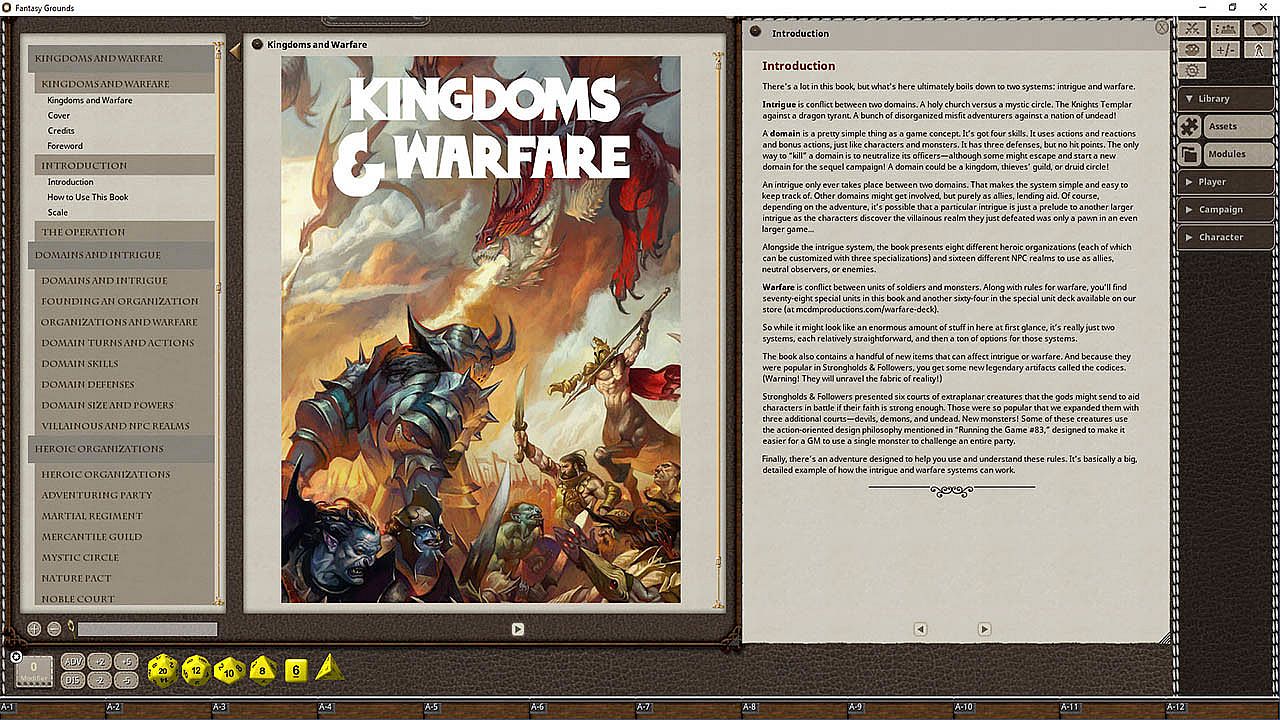Open the +/- modifiers icon

pyautogui.click(x=1225, y=49)
